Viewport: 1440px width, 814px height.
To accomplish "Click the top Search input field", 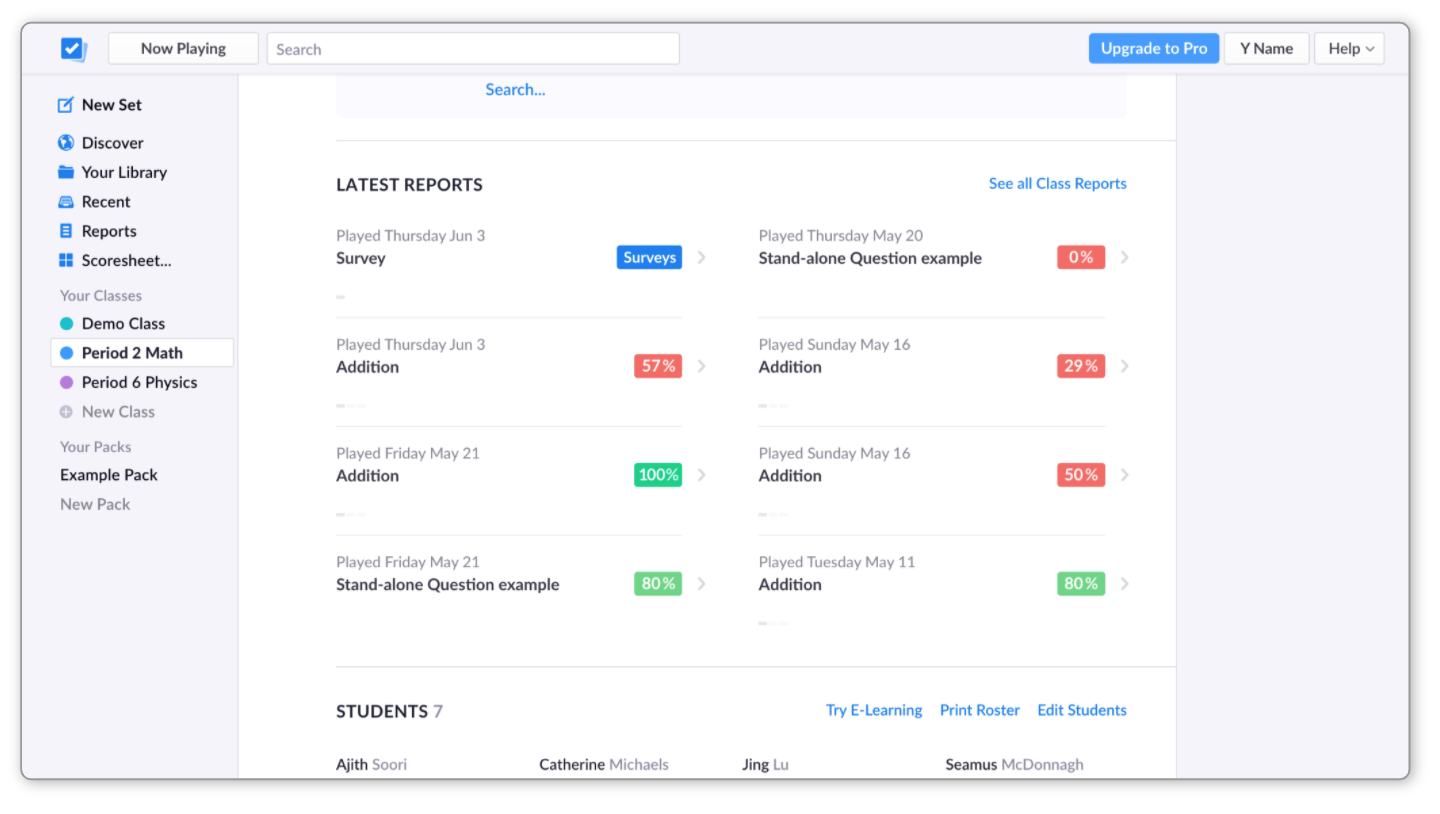I will click(473, 49).
